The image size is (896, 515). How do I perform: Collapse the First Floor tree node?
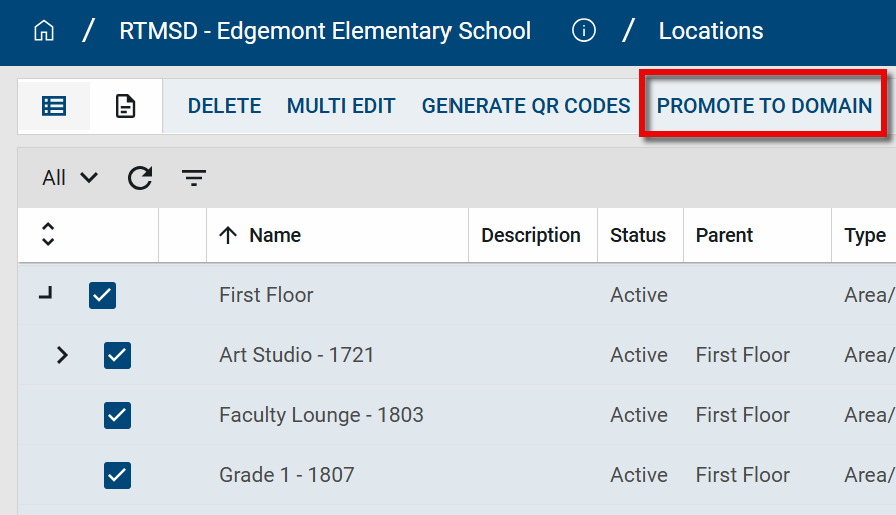click(x=46, y=294)
